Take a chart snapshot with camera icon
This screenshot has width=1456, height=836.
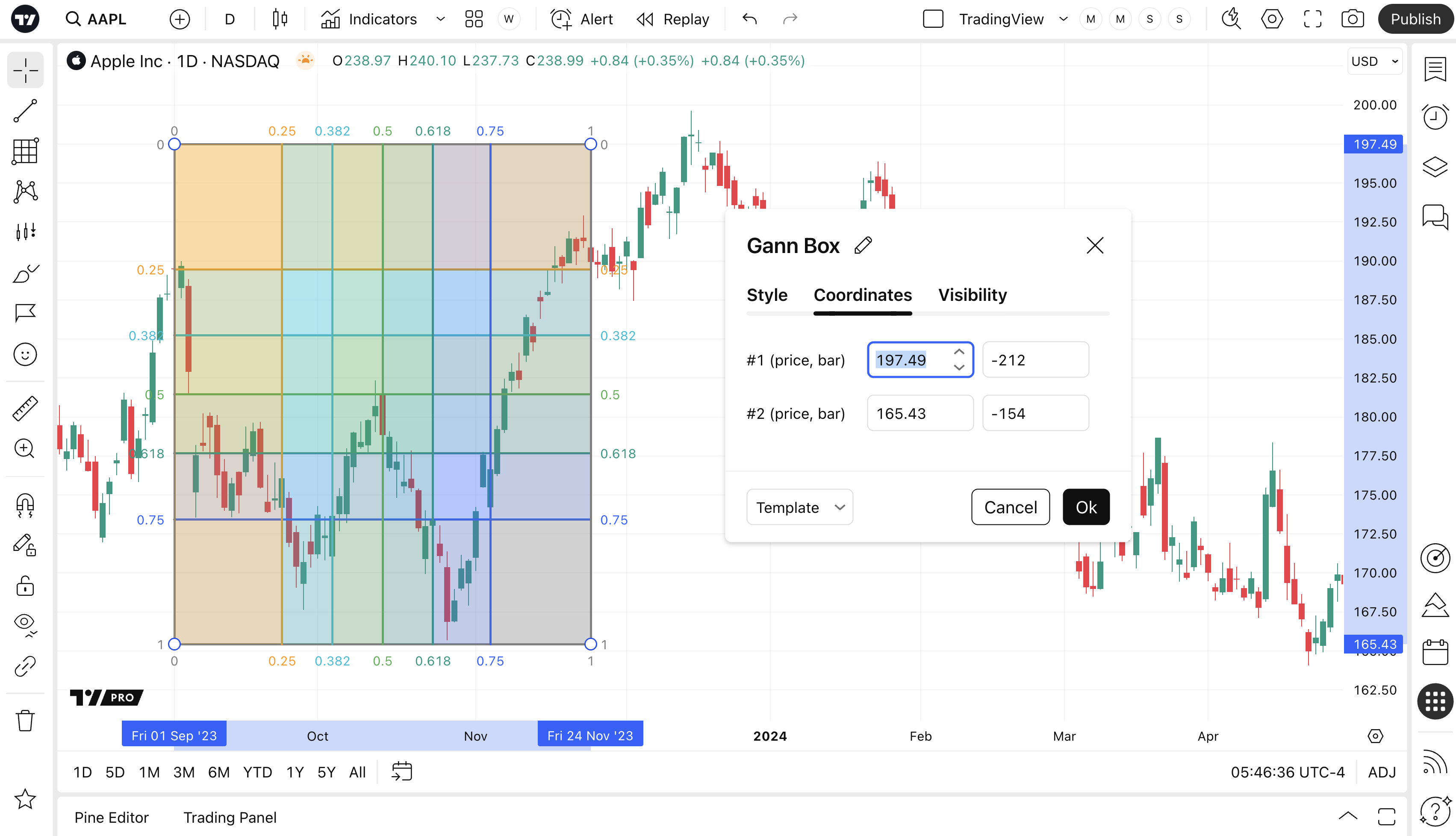tap(1352, 19)
